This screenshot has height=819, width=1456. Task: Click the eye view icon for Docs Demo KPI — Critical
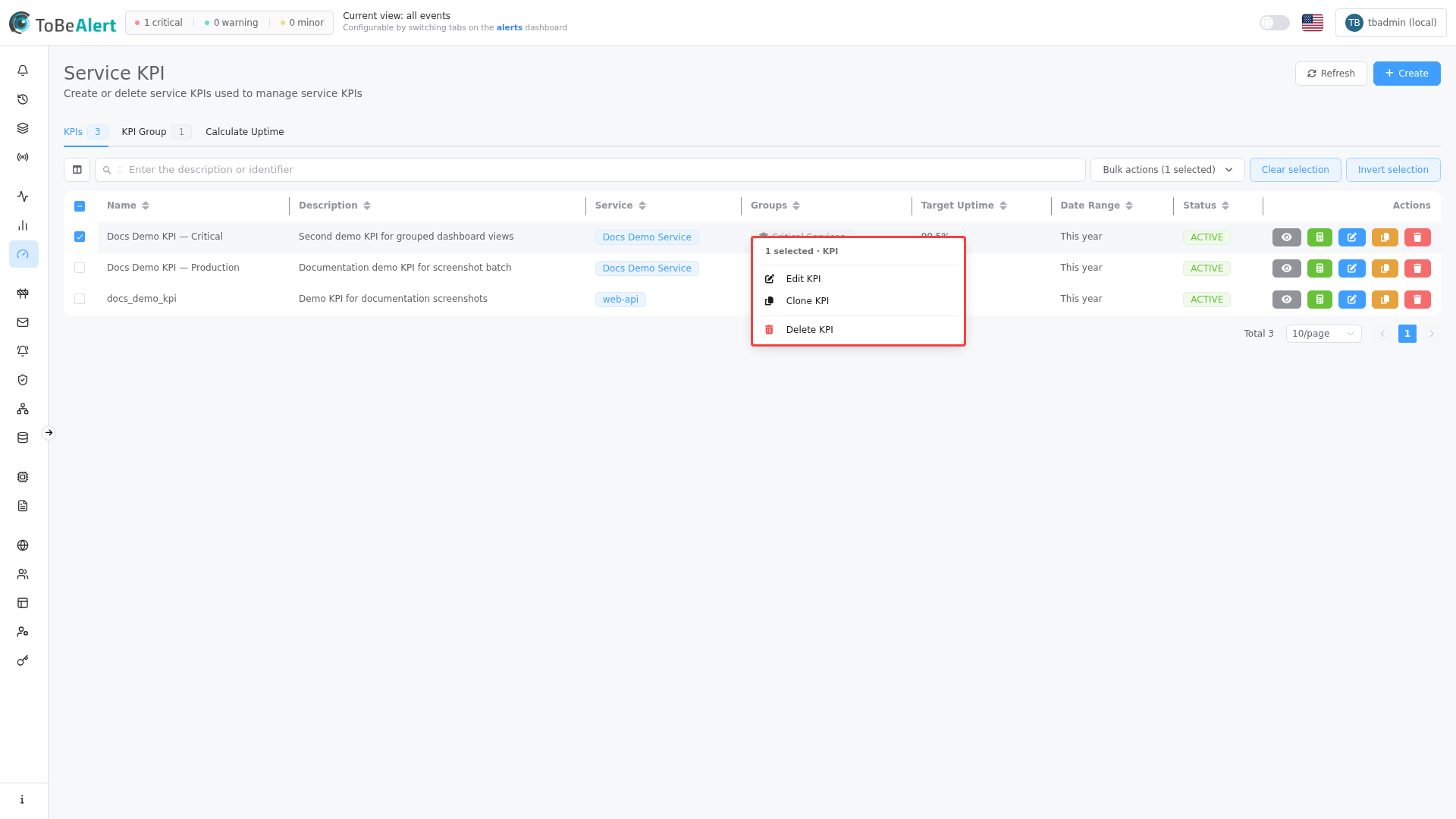(1287, 237)
